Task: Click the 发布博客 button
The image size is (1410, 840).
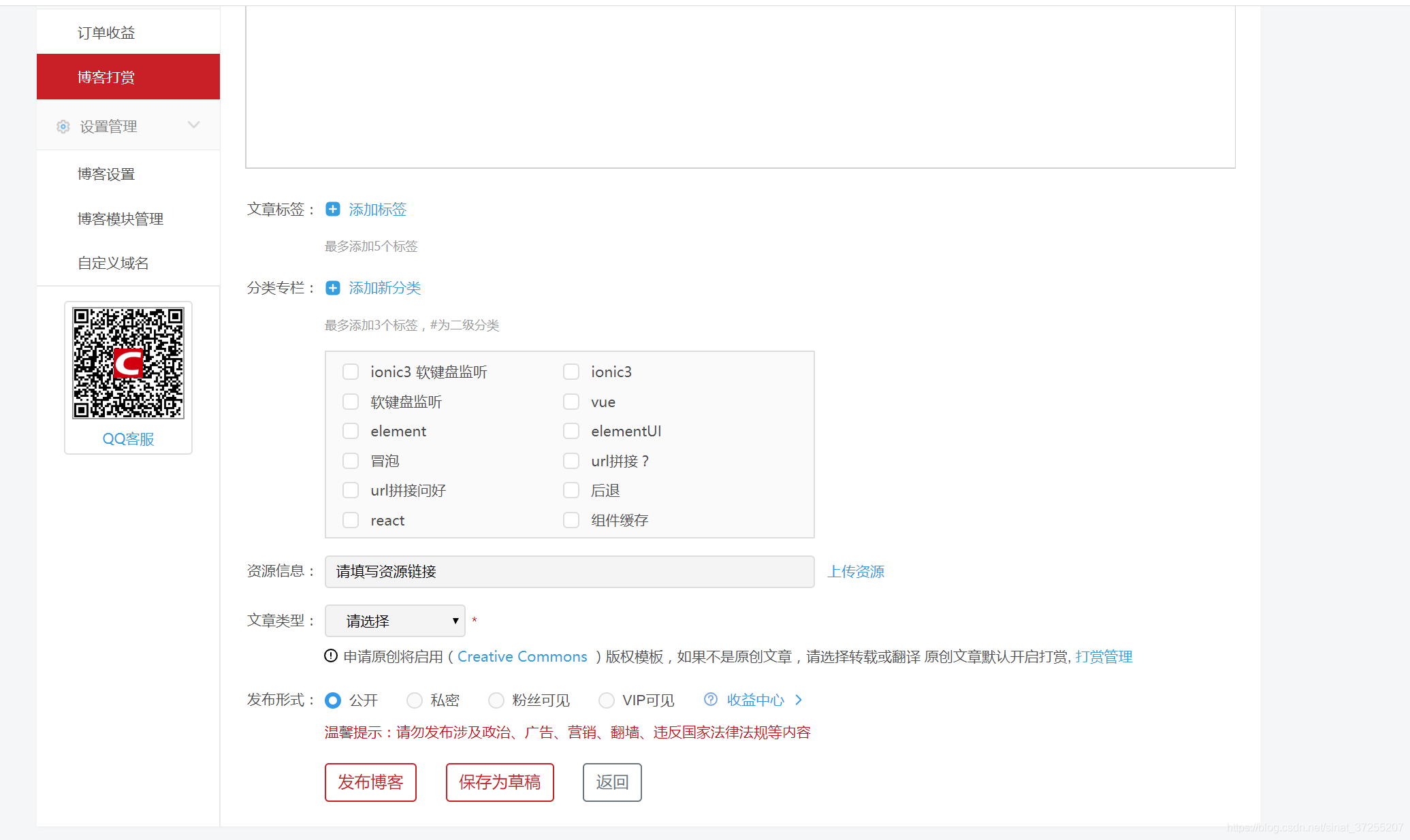Action: [370, 782]
